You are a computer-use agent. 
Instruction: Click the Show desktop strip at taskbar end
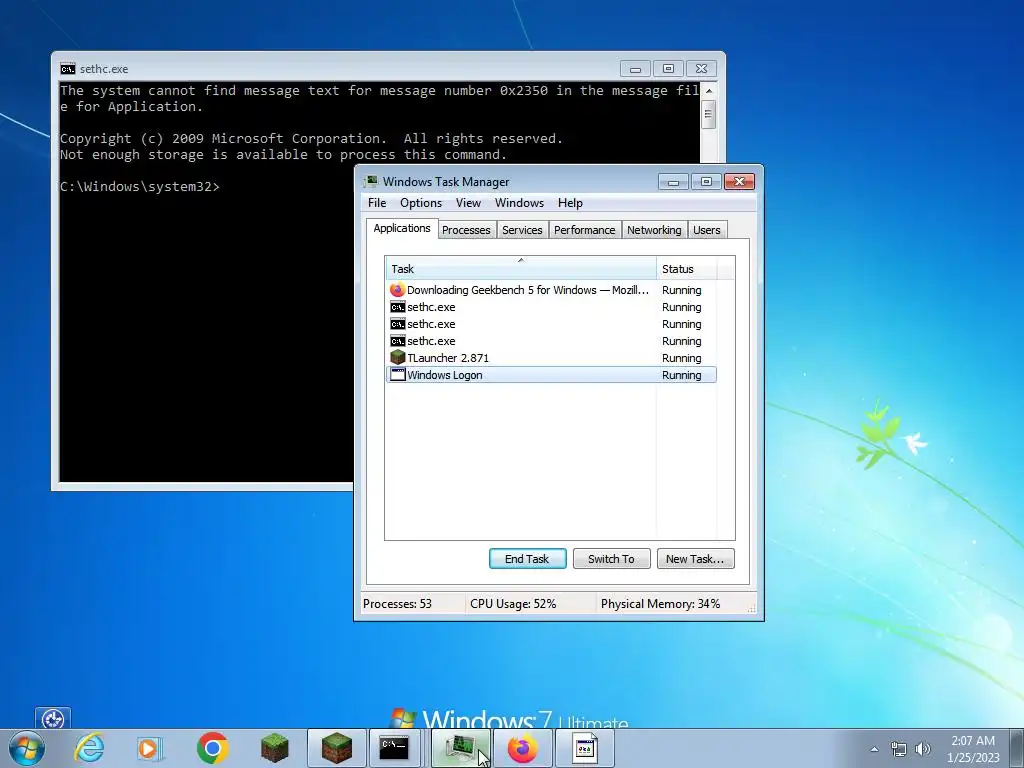tap(1018, 748)
